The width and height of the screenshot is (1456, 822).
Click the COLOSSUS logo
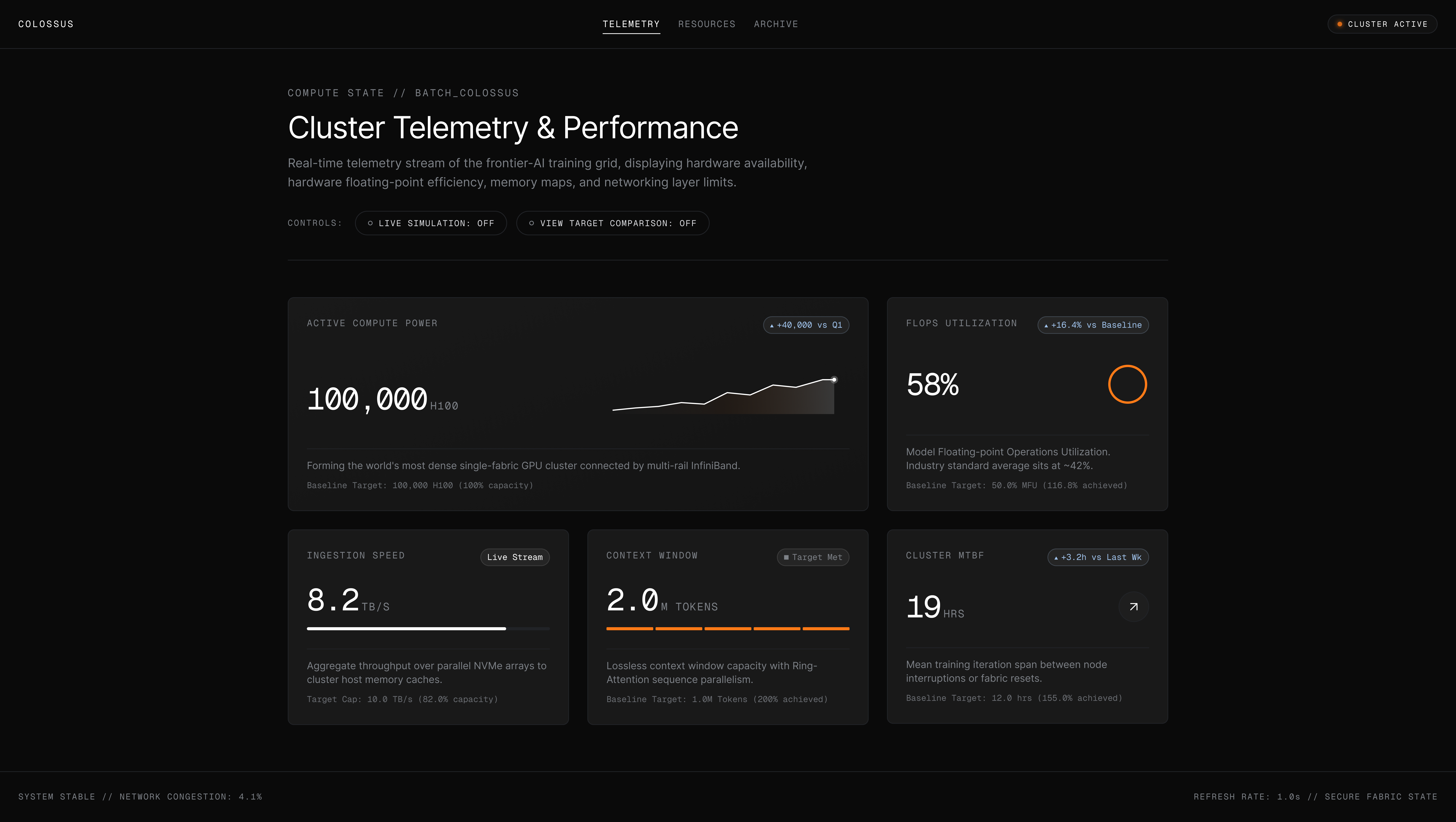(46, 24)
